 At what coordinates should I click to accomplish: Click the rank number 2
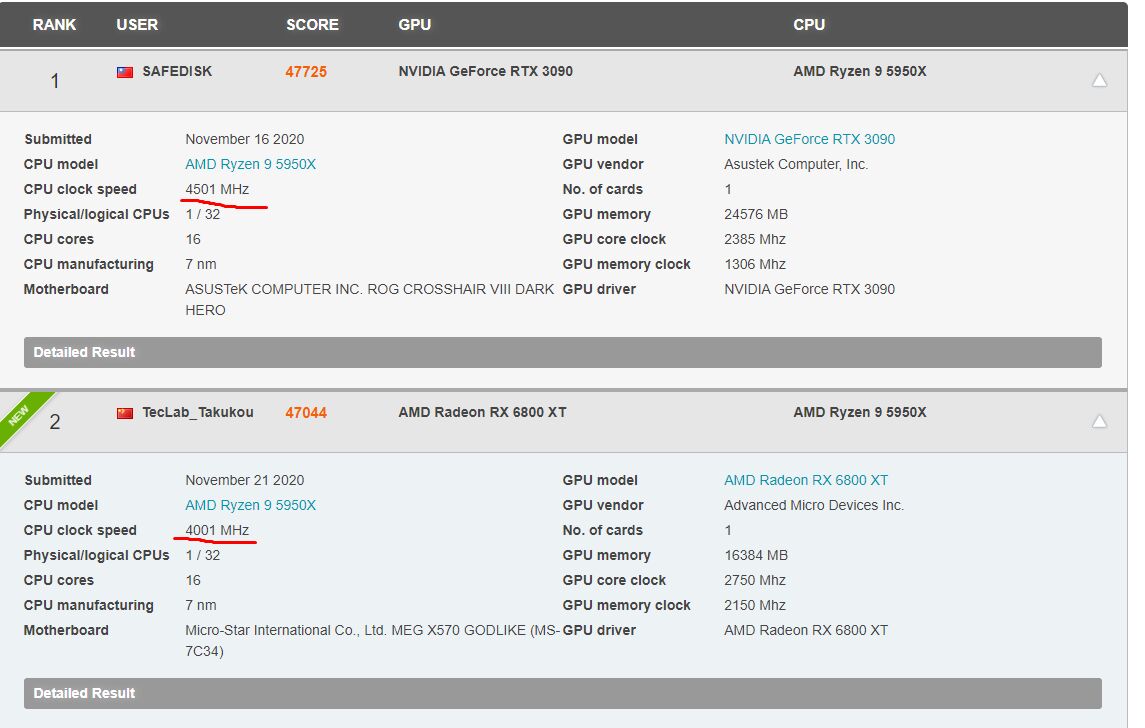point(55,422)
